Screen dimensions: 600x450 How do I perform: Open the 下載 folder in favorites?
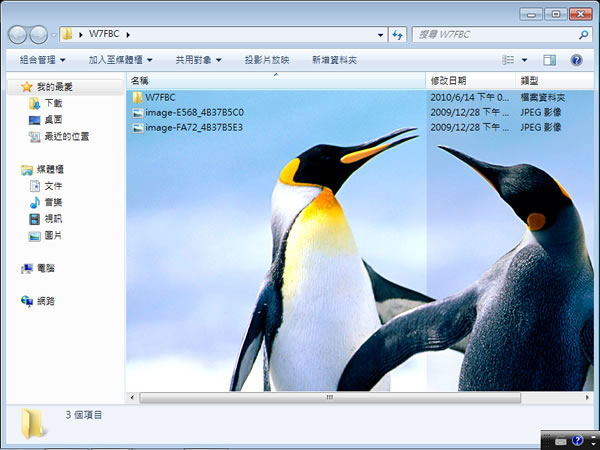coord(52,103)
